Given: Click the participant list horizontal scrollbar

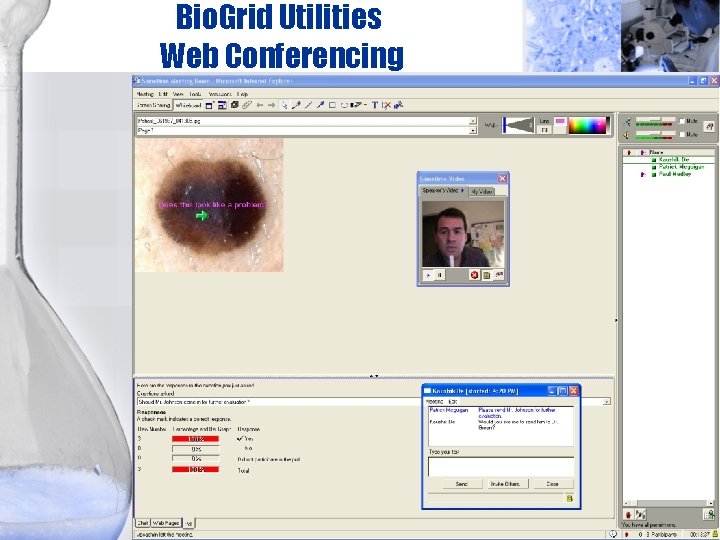Looking at the screenshot, I should pyautogui.click(x=668, y=503).
